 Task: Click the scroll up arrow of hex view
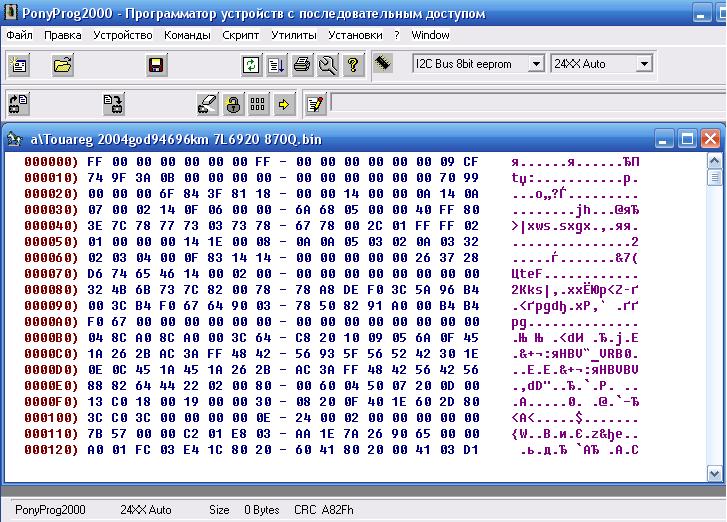pyautogui.click(x=714, y=161)
